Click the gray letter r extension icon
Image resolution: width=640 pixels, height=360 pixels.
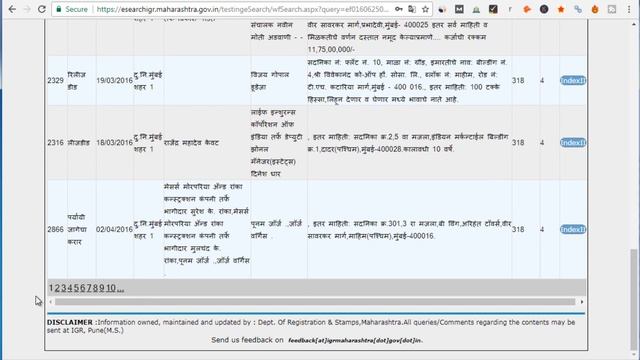(510, 9)
